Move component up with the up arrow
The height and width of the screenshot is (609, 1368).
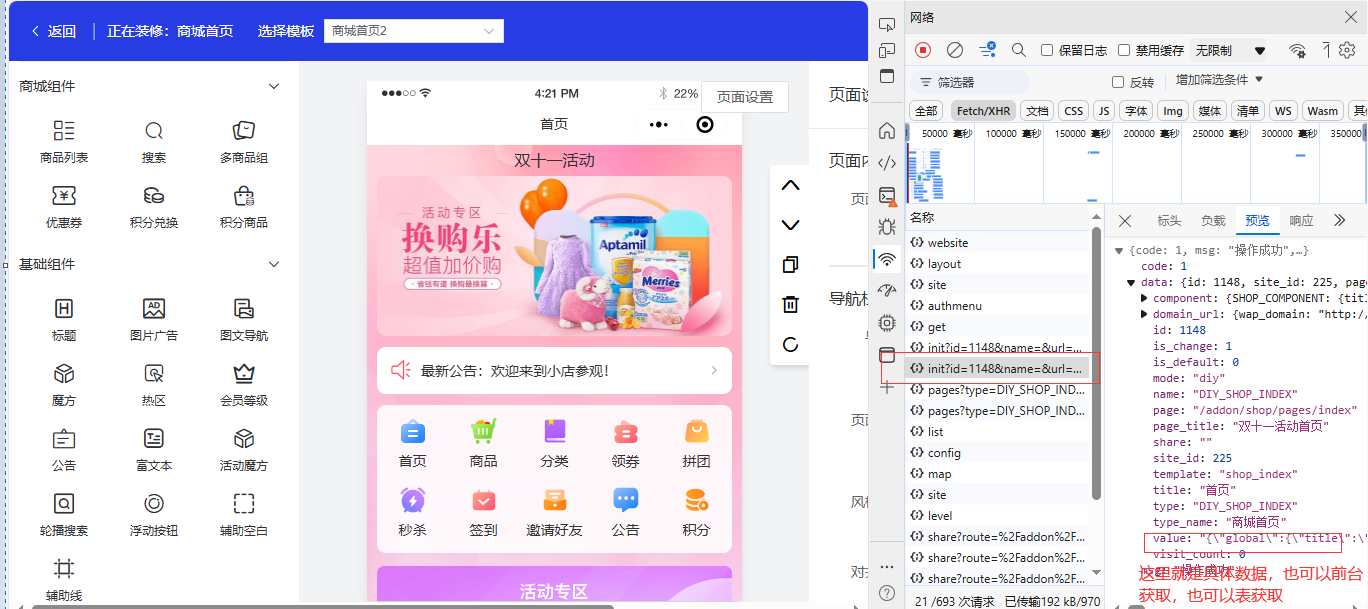pyautogui.click(x=790, y=186)
